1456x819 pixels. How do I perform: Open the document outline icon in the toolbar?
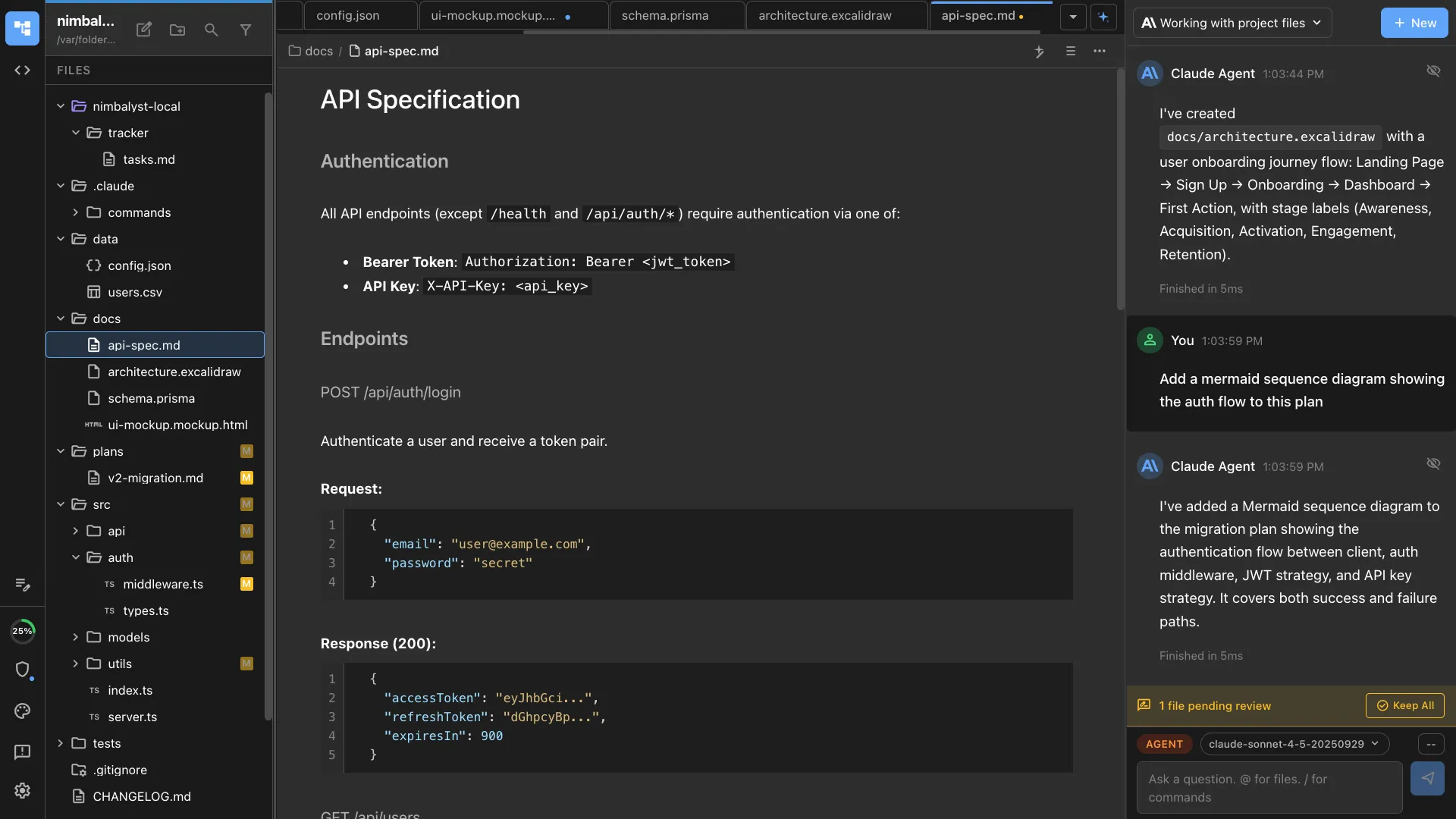1070,52
